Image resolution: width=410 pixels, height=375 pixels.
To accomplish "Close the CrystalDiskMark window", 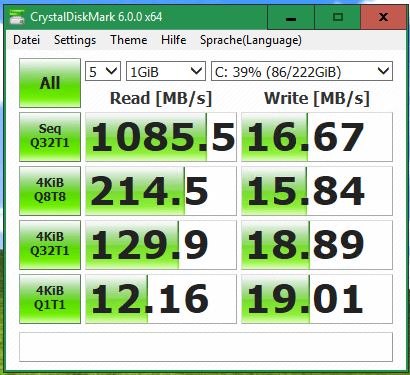I will coord(384,17).
